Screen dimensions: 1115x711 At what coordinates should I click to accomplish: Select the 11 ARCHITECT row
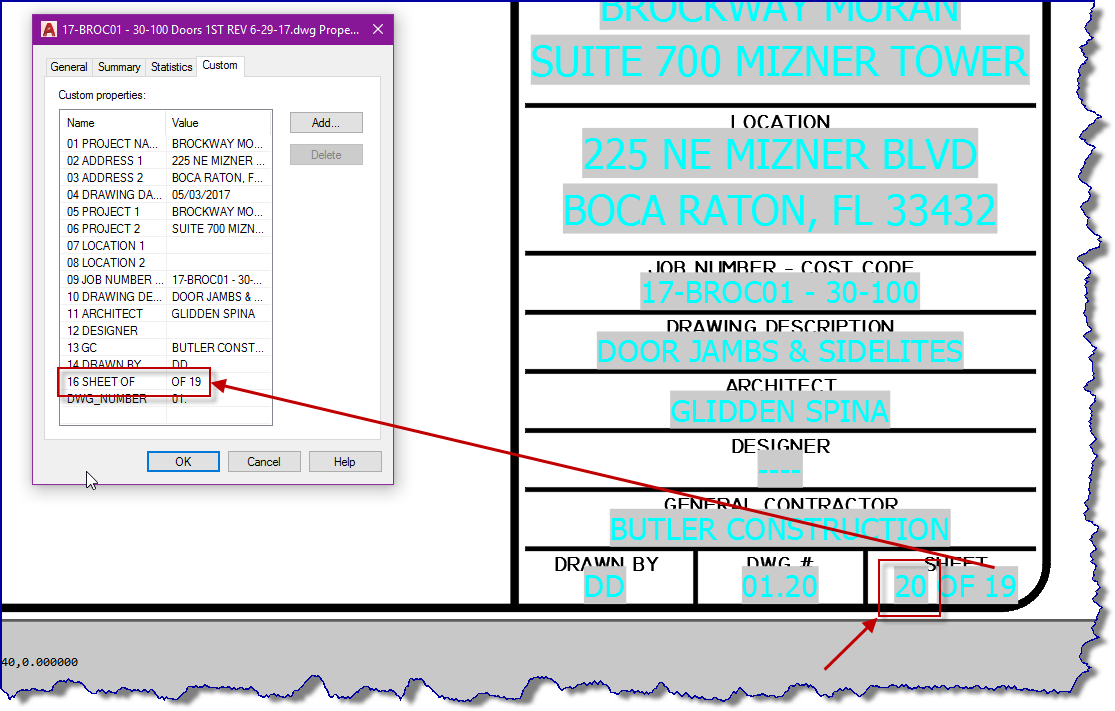(166, 314)
